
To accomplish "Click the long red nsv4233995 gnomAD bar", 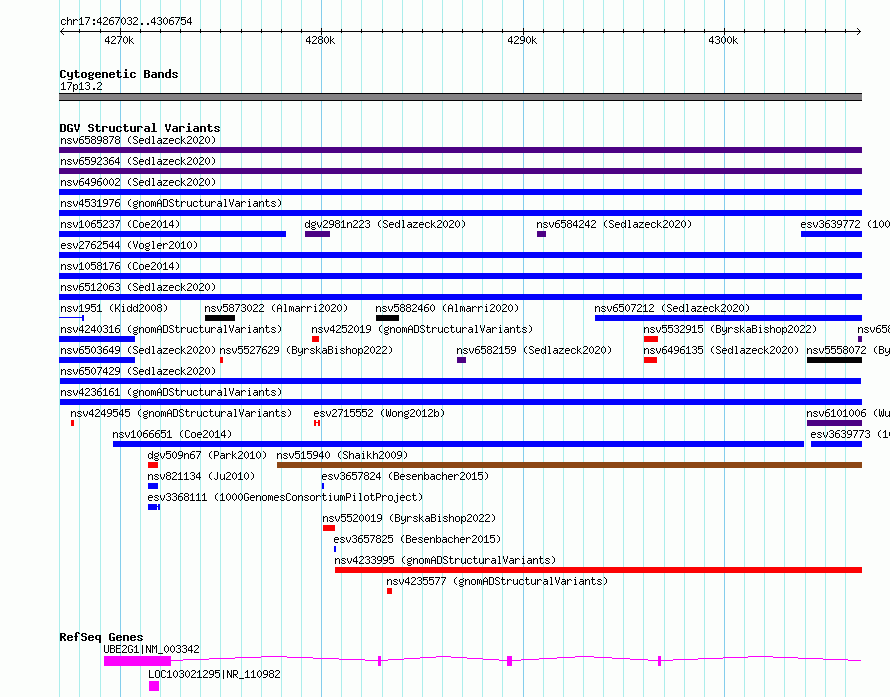I will coord(598,570).
